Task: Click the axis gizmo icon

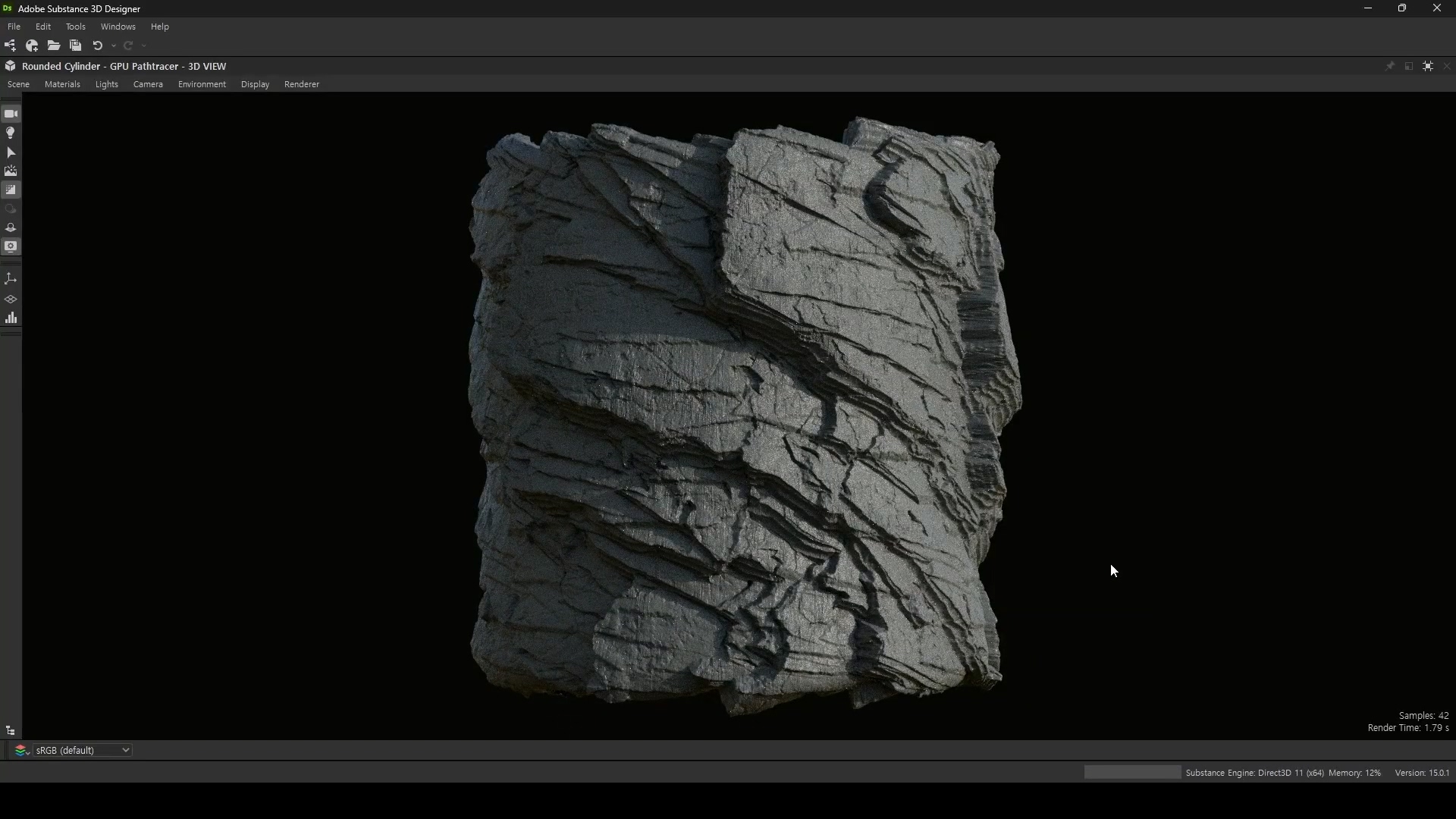Action: tap(11, 279)
